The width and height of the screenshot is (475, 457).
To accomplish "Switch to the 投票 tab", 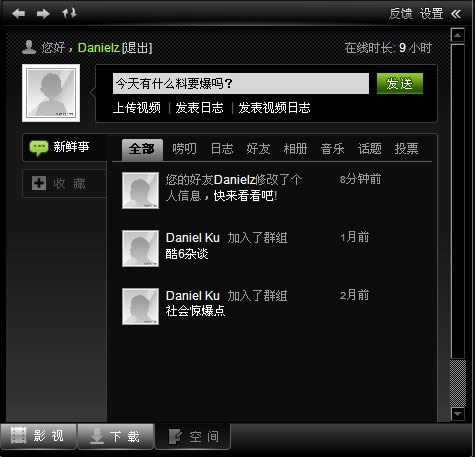I will coord(406,149).
